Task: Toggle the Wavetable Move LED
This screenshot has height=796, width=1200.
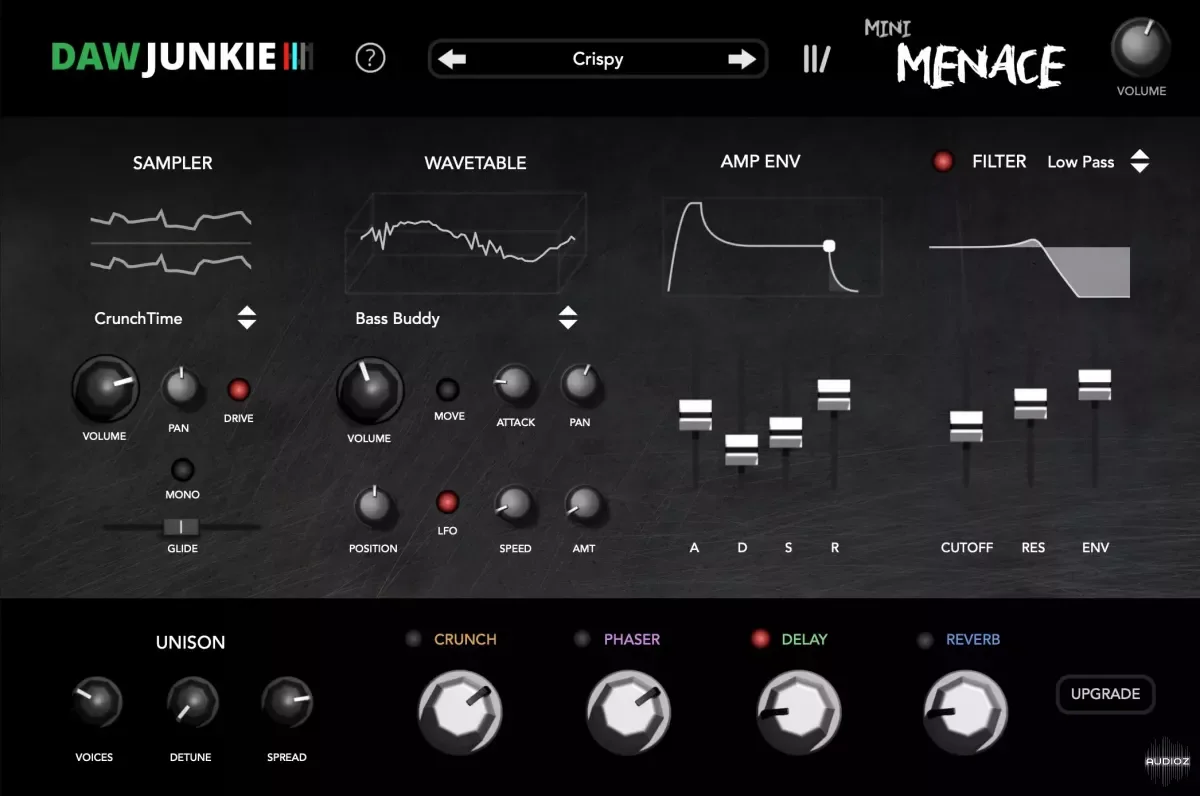Action: tap(449, 390)
